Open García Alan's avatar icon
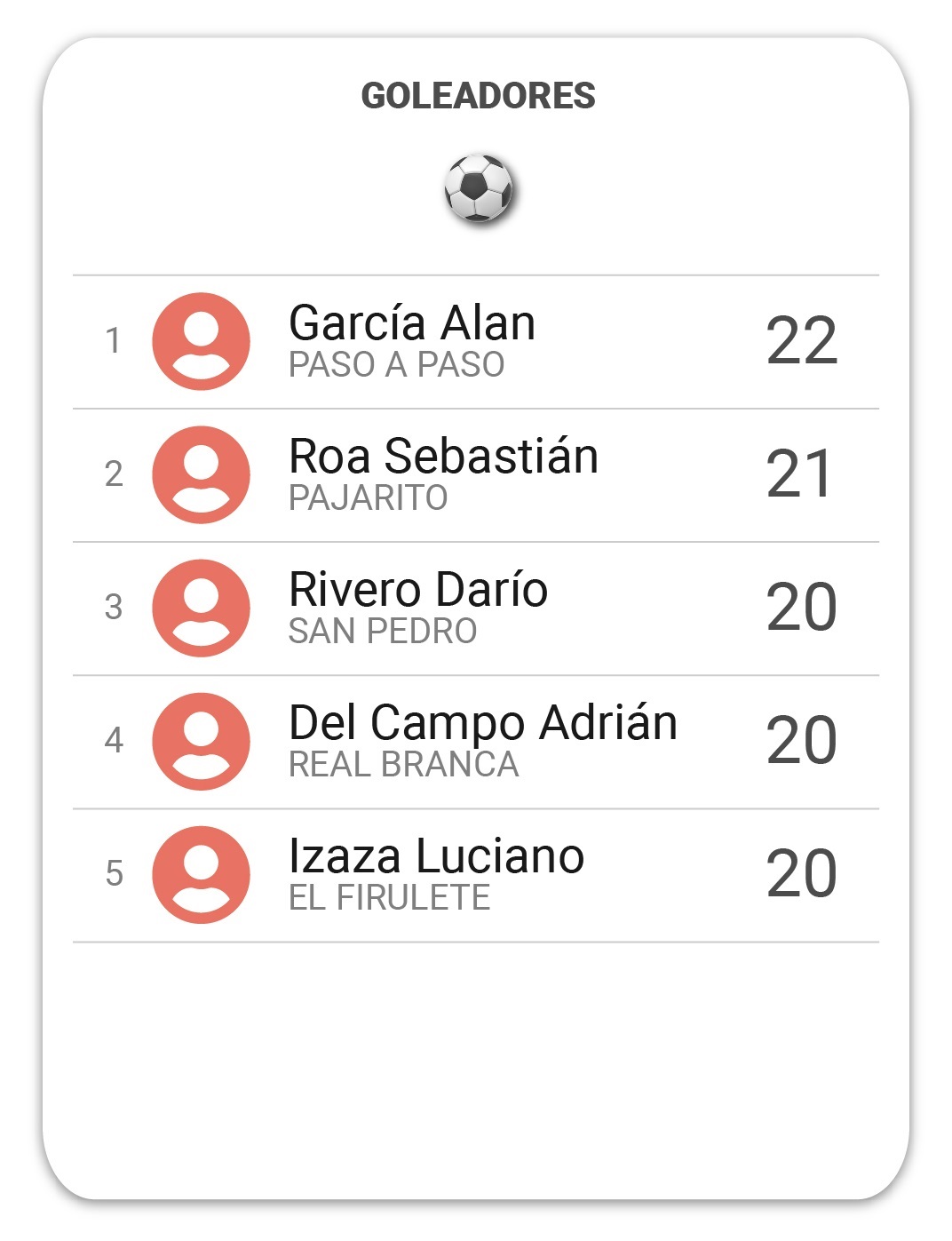 pyautogui.click(x=201, y=341)
